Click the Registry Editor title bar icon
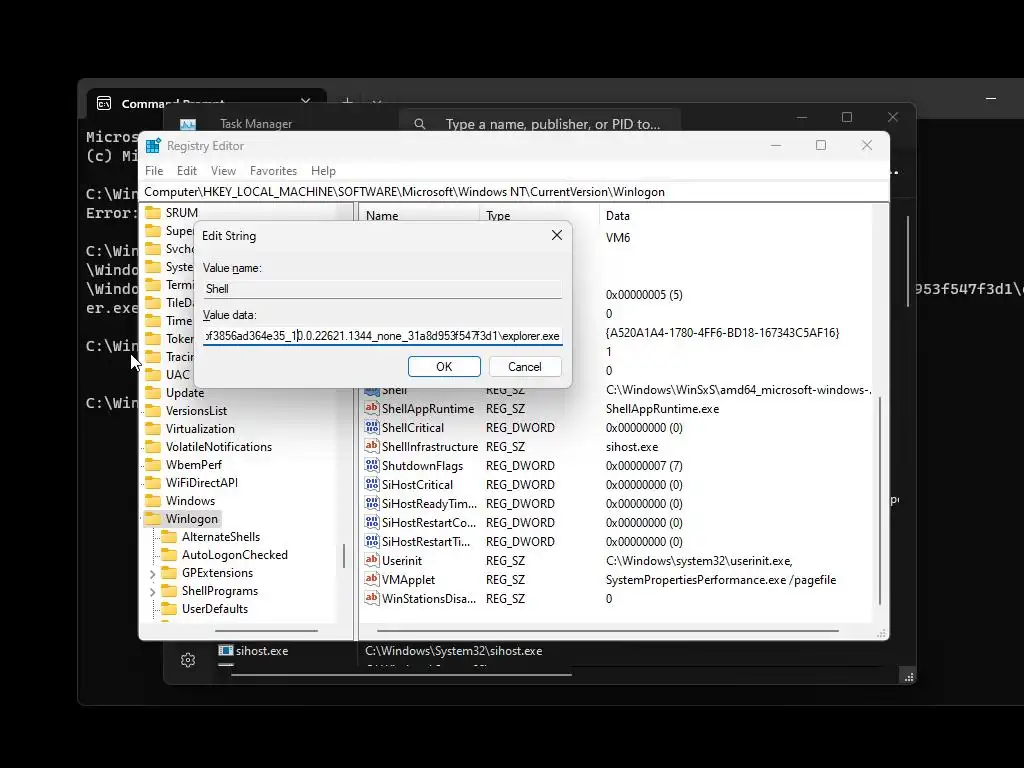Viewport: 1024px width, 768px height. coord(153,146)
